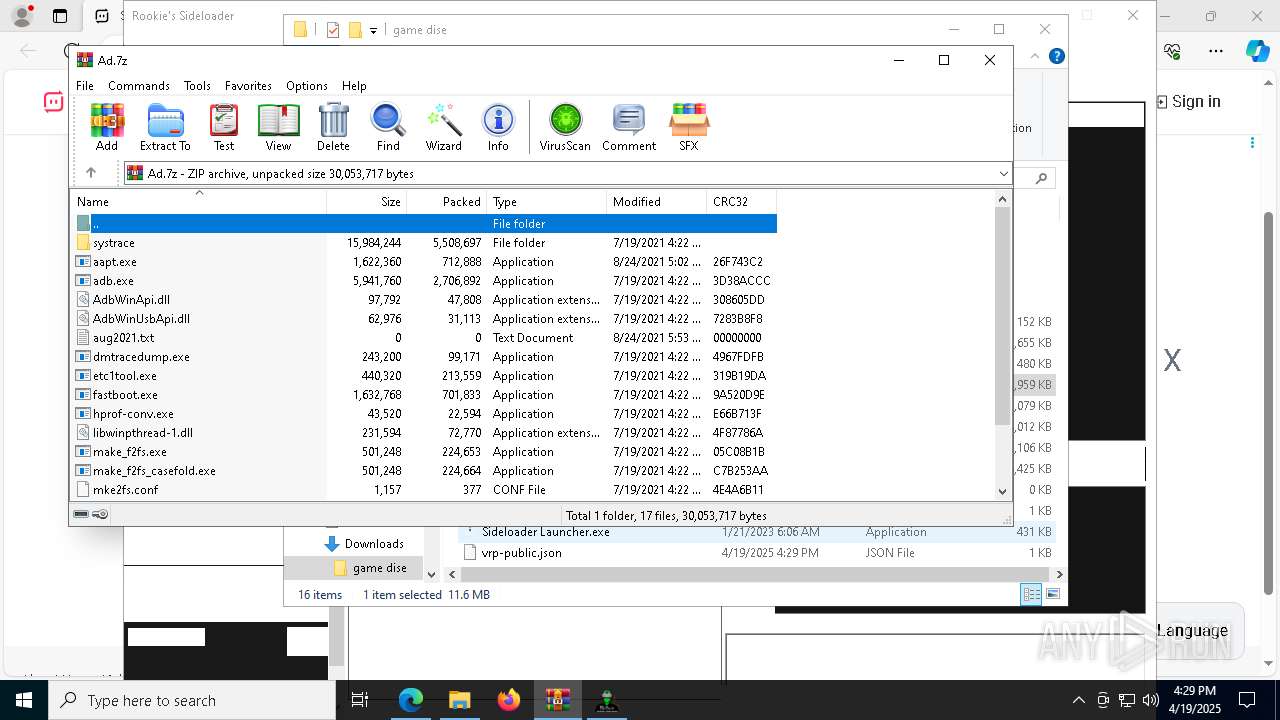Sort by the Packed column header
The image size is (1280, 720).
tap(447, 202)
